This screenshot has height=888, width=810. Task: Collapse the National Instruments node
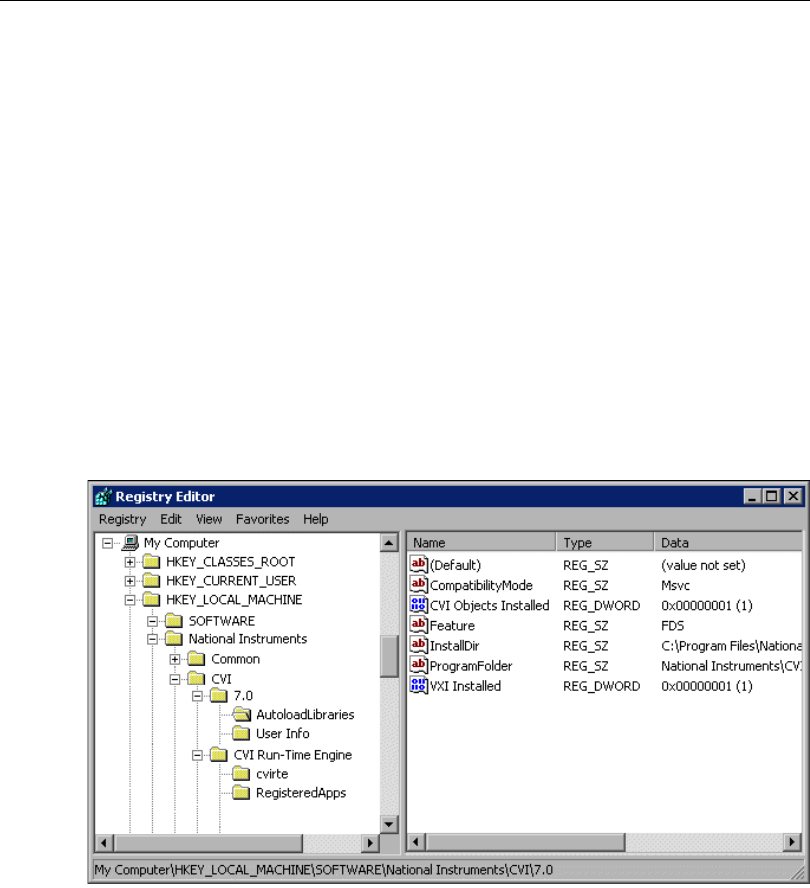pyautogui.click(x=152, y=639)
